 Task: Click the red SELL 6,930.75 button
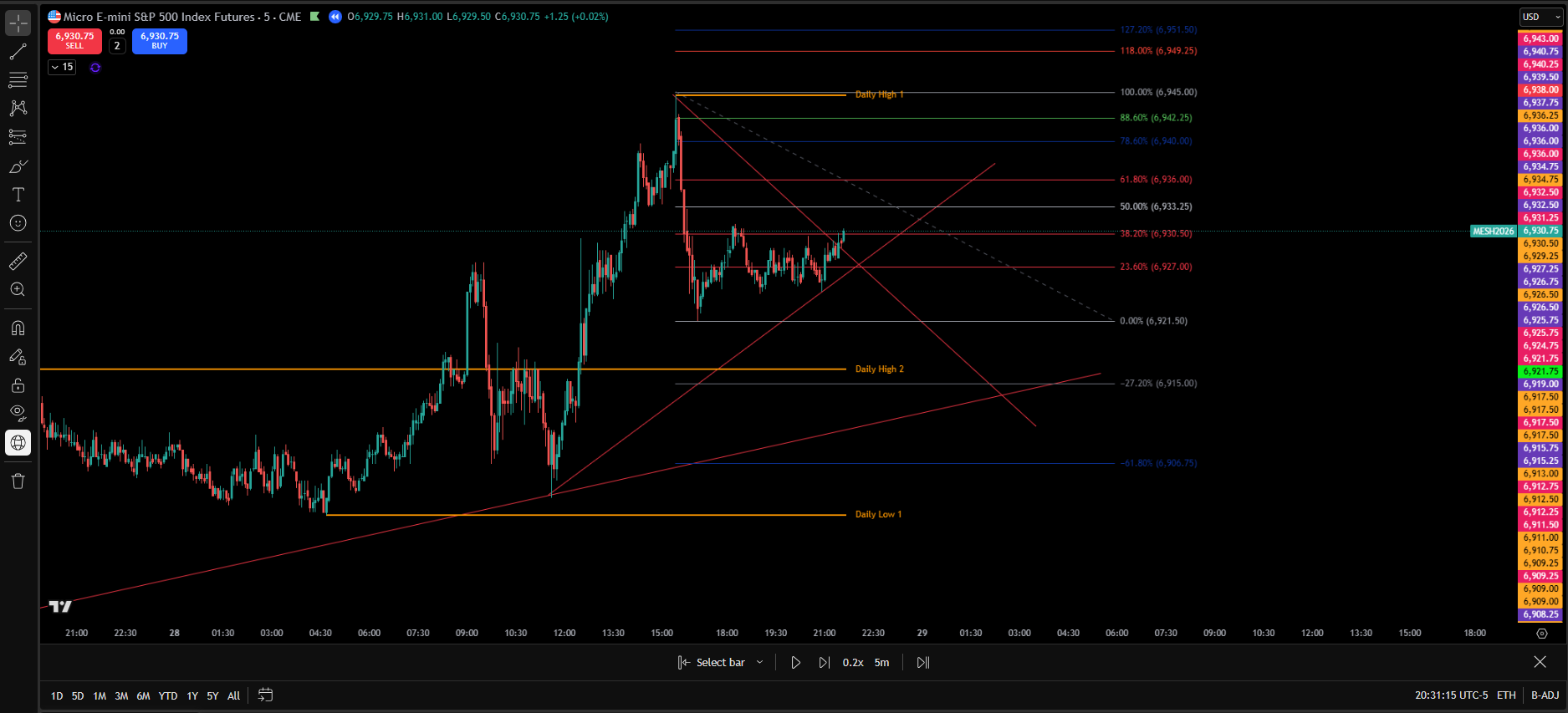click(x=74, y=40)
